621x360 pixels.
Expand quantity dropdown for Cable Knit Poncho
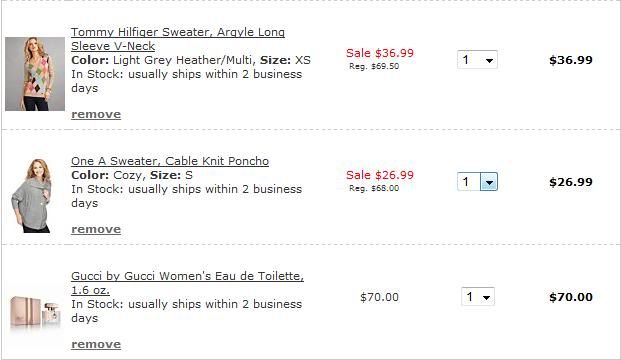(x=477, y=182)
